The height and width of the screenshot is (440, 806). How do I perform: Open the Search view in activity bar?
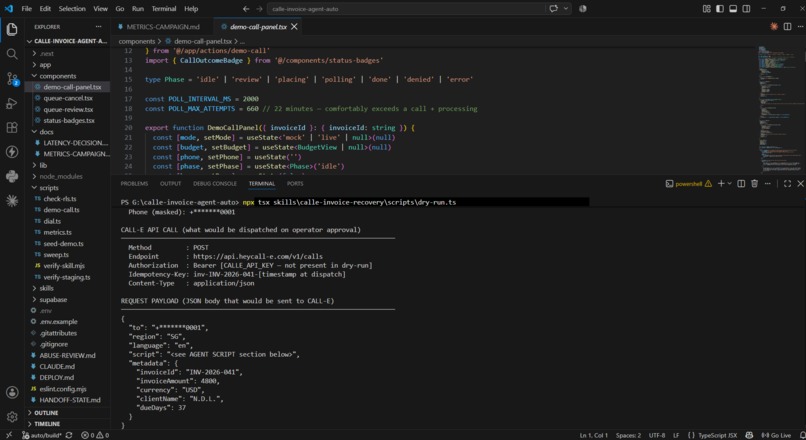(12, 54)
